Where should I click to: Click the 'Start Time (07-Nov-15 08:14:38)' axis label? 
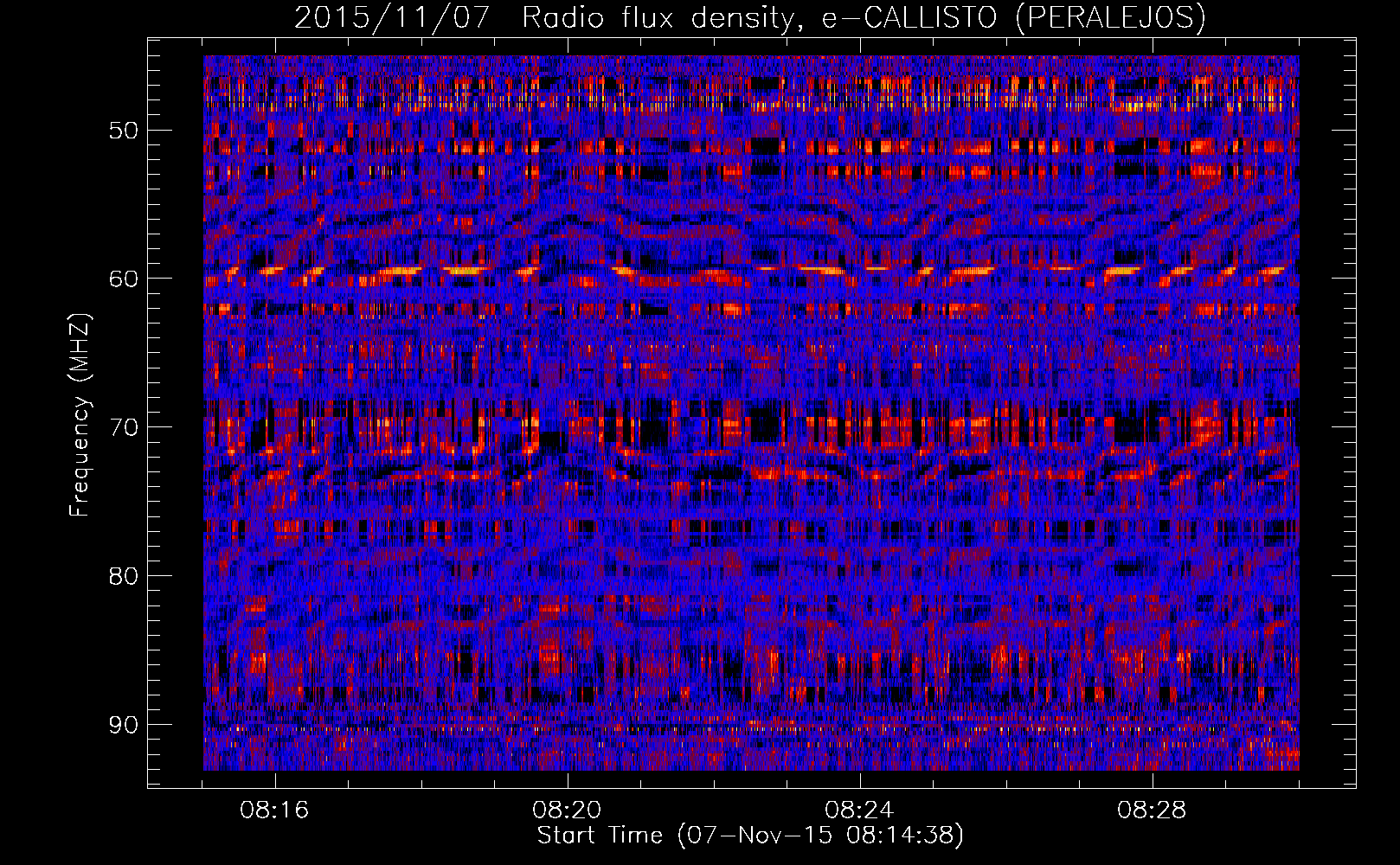750,835
